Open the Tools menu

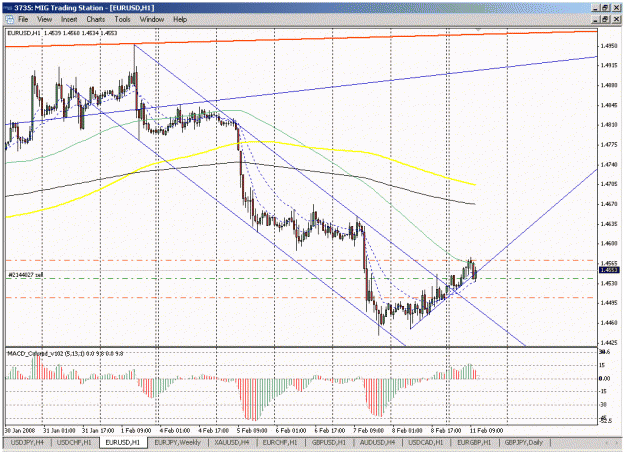click(122, 19)
